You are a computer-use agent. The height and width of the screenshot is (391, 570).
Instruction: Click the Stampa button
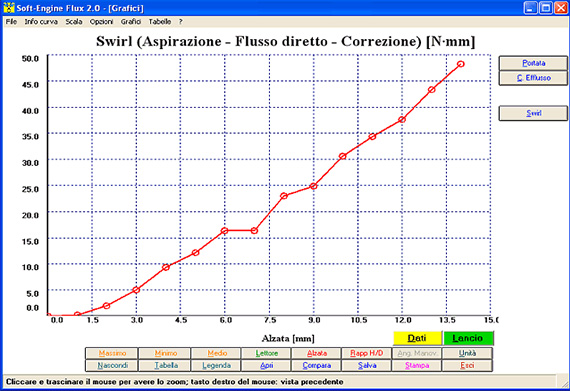pyautogui.click(x=417, y=366)
